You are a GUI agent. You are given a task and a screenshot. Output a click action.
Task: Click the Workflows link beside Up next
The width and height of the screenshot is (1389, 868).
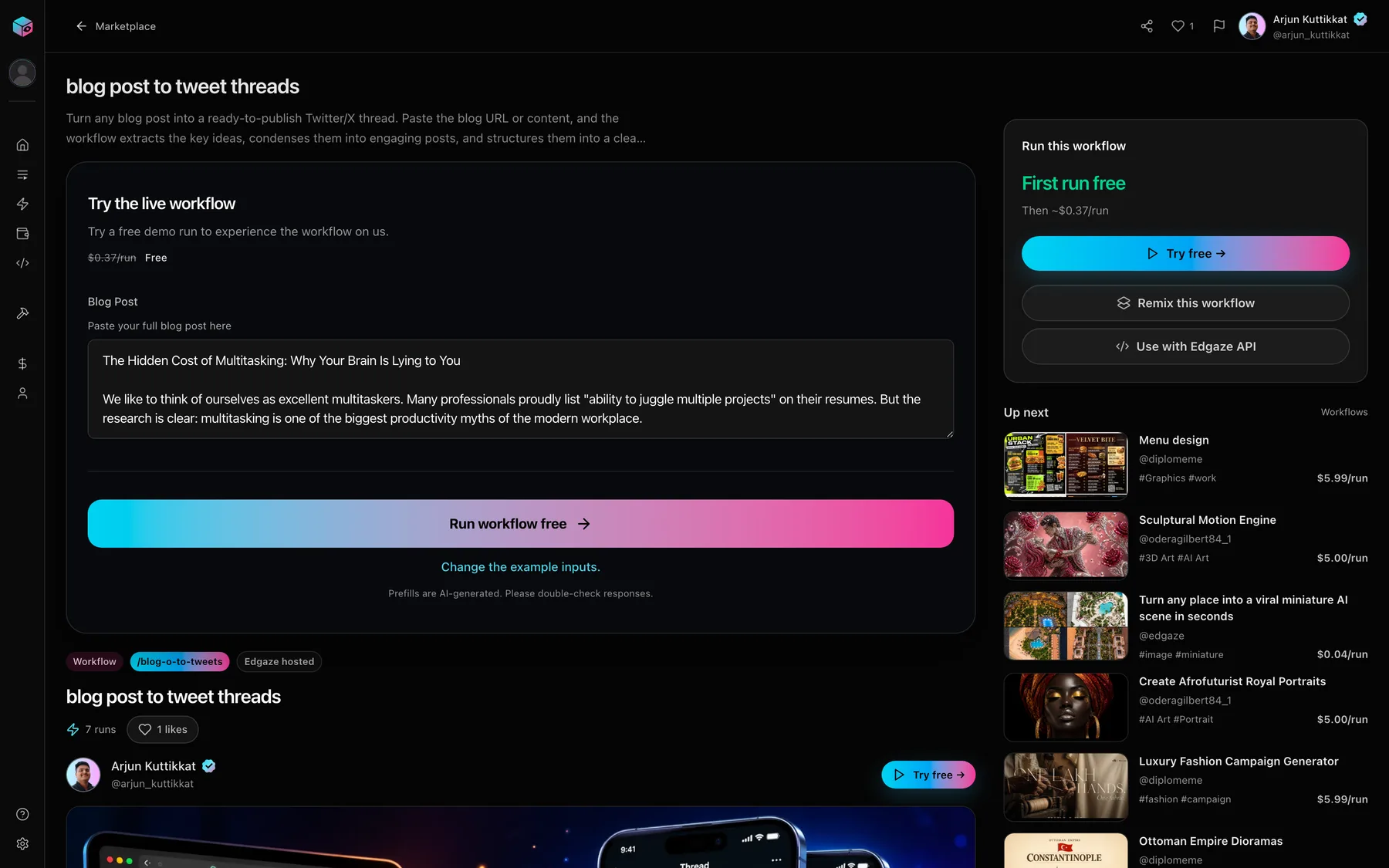tap(1343, 413)
